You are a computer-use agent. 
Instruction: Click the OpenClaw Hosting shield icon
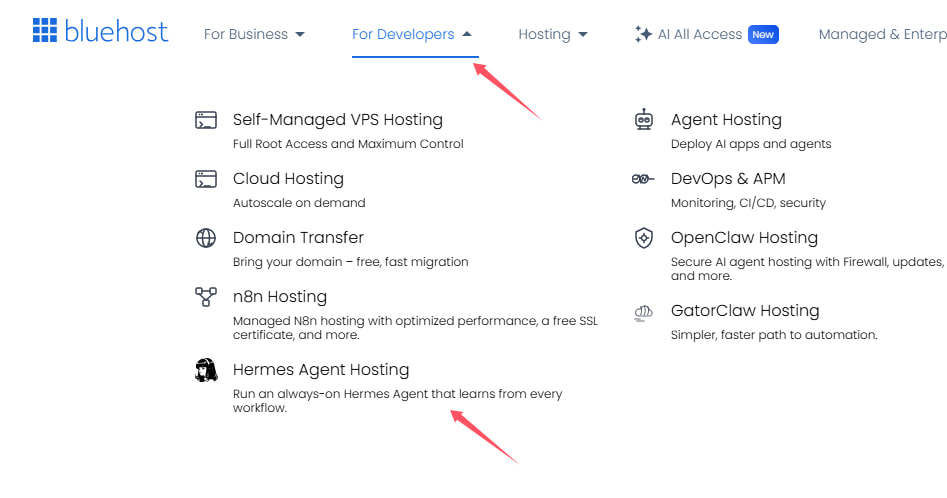pyautogui.click(x=644, y=238)
